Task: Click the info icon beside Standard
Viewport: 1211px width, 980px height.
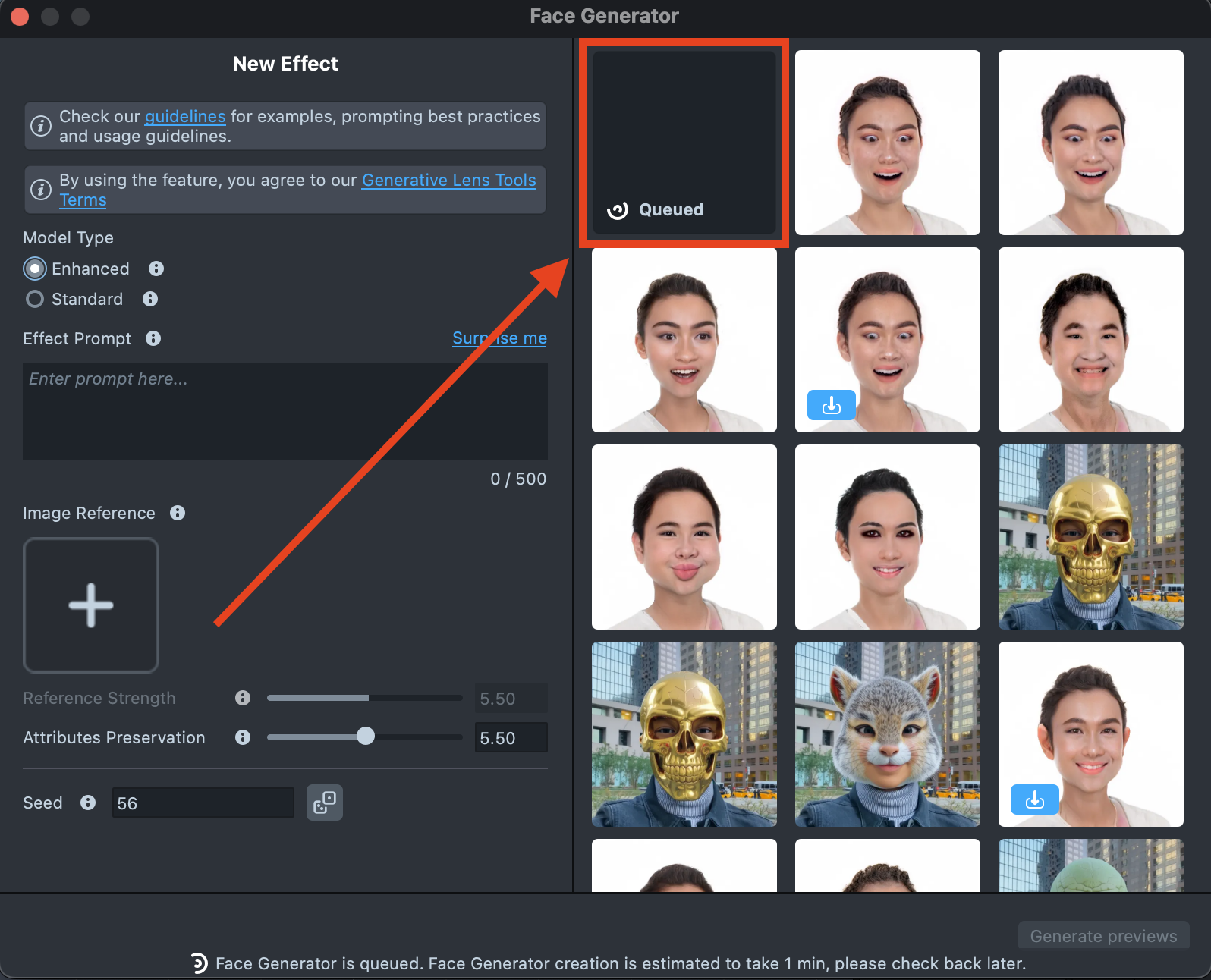Action: (x=150, y=299)
